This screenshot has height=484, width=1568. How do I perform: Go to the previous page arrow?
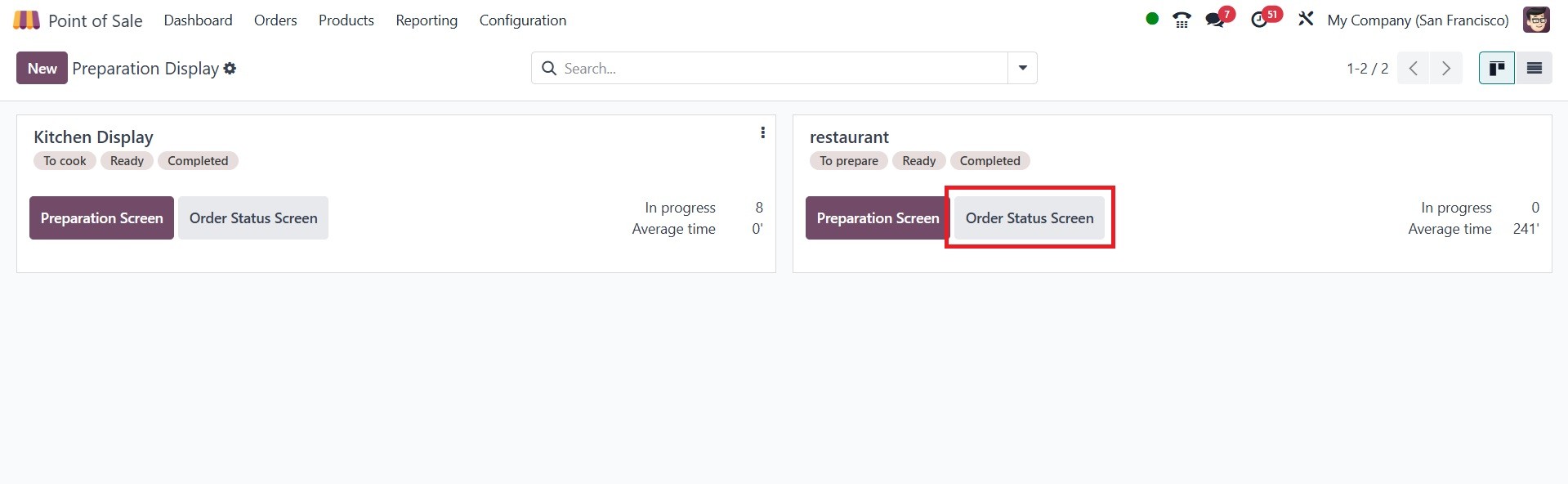(1414, 69)
